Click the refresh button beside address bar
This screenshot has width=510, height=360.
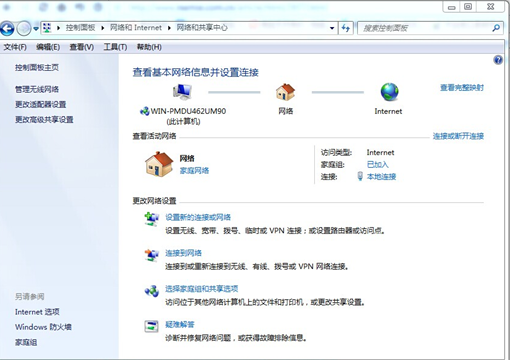pyautogui.click(x=346, y=28)
